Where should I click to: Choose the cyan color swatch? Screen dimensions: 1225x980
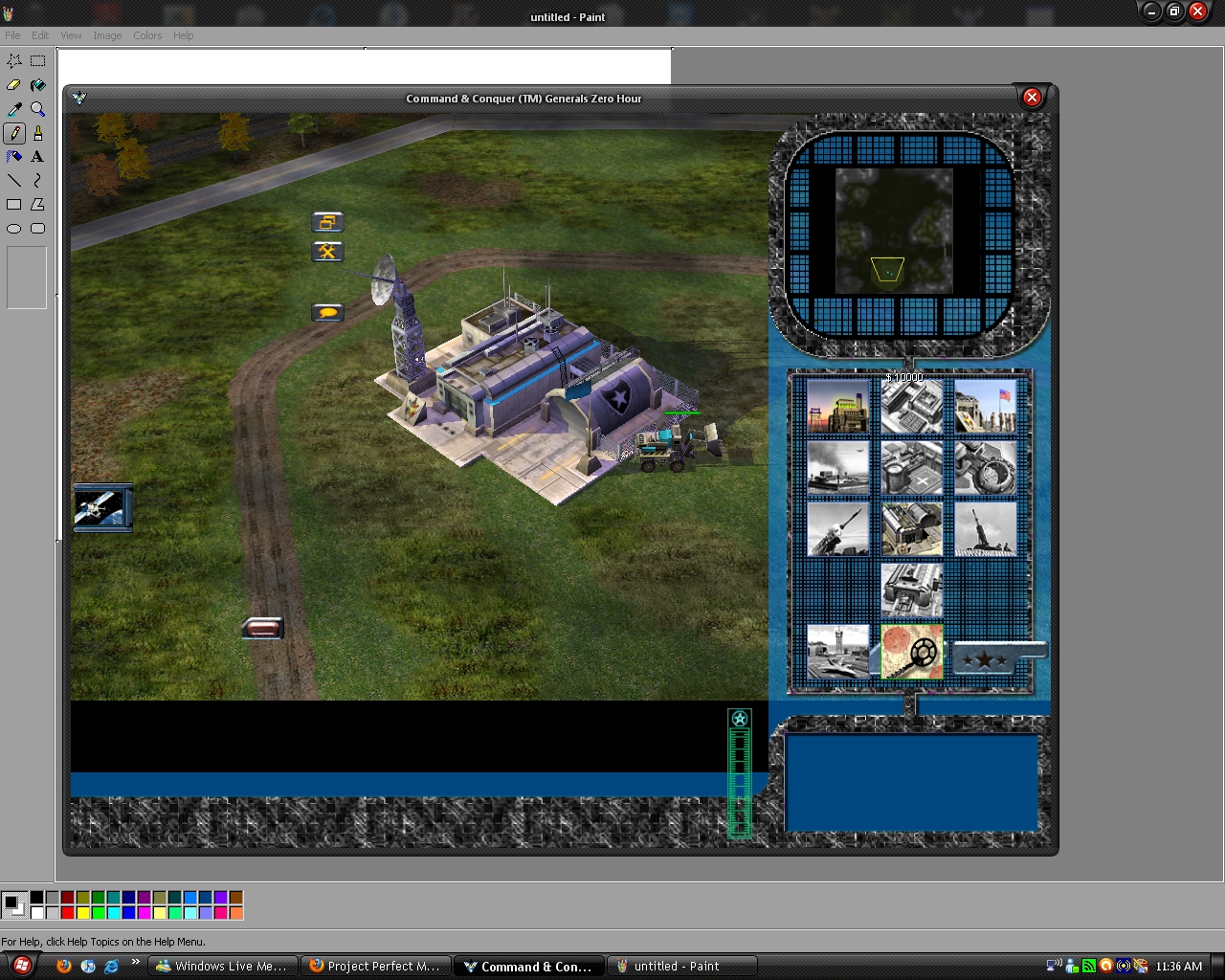tap(113, 912)
